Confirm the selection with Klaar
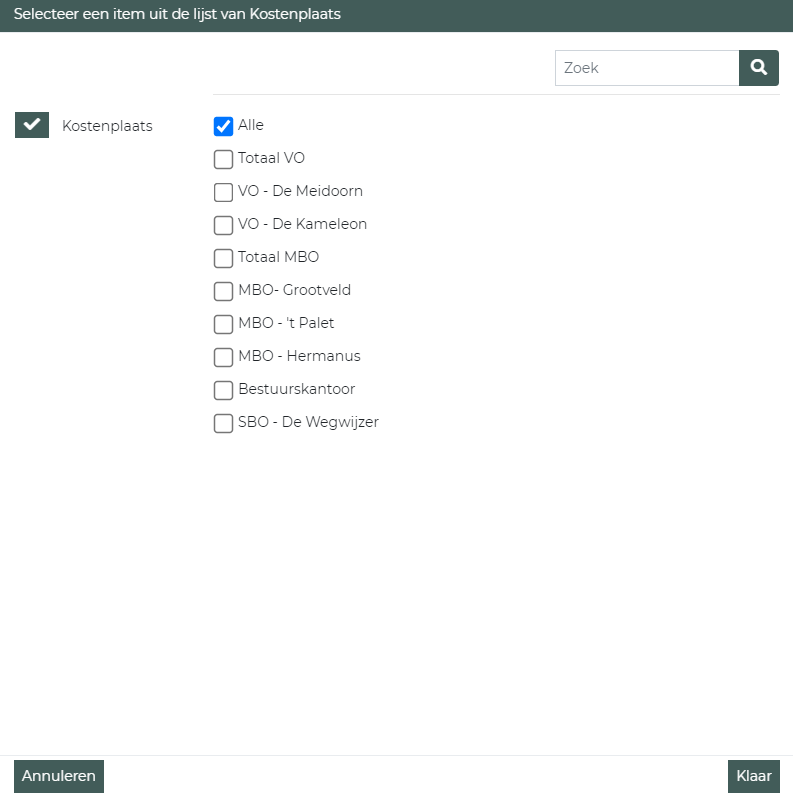 coord(753,776)
